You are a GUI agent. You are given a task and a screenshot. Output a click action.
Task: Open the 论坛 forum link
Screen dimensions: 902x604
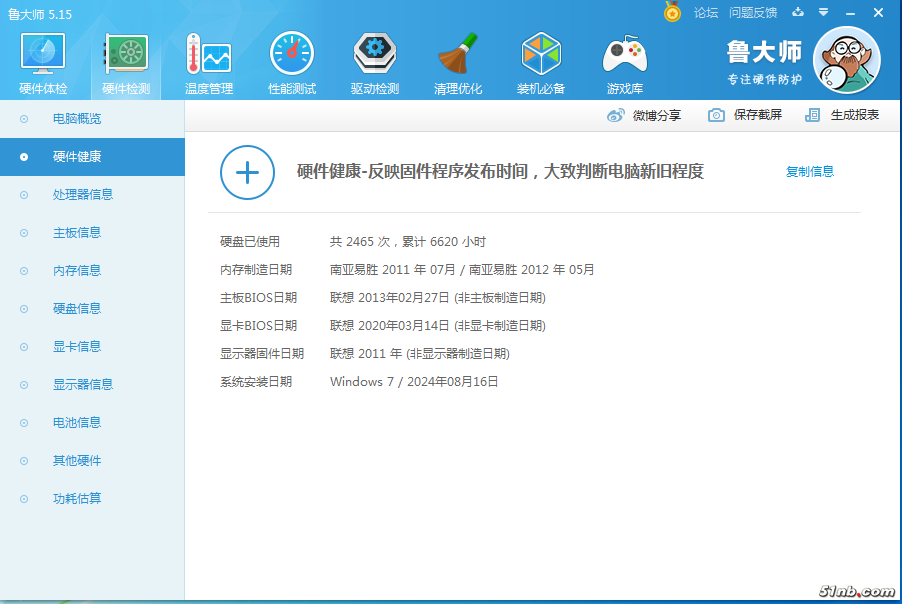click(x=706, y=13)
